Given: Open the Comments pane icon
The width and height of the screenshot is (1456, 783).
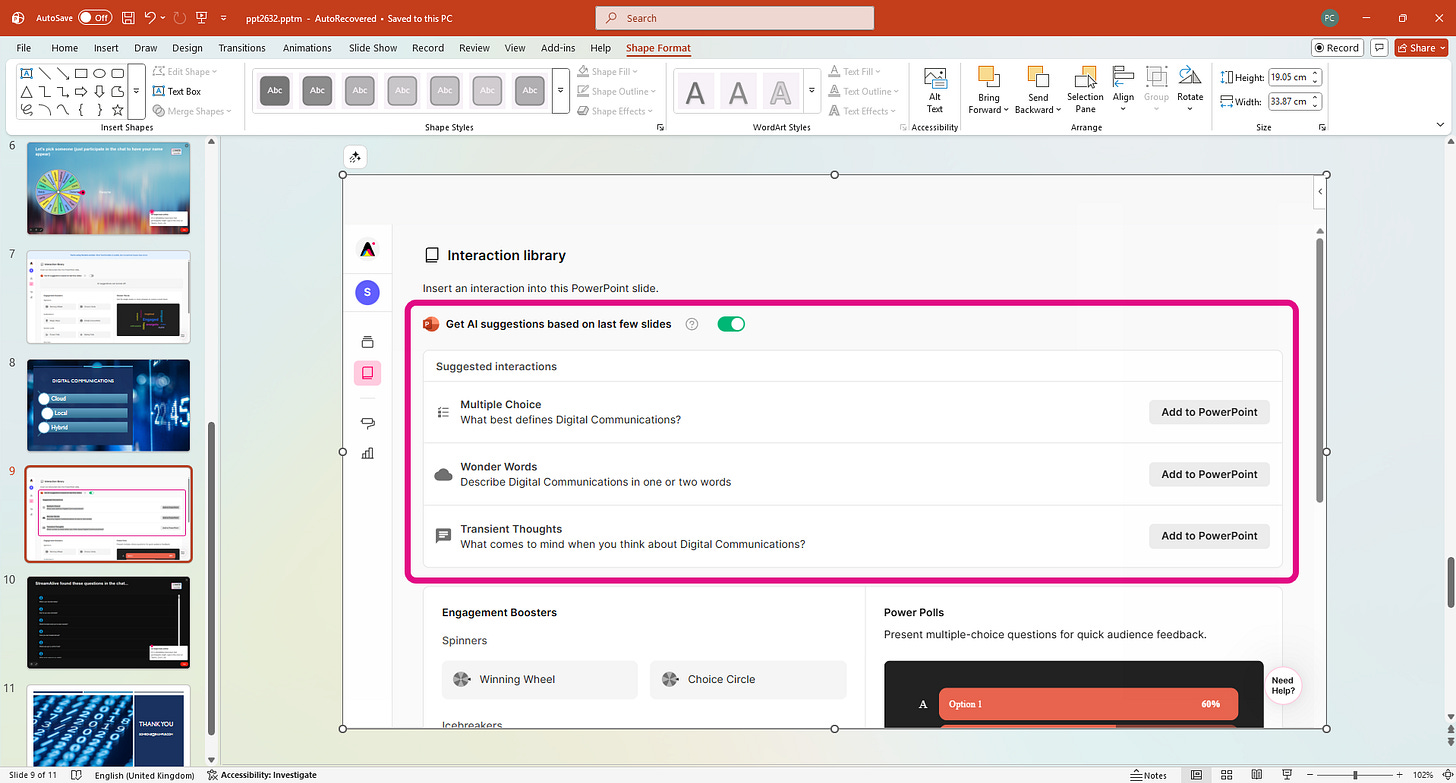Looking at the screenshot, I should tap(1380, 47).
